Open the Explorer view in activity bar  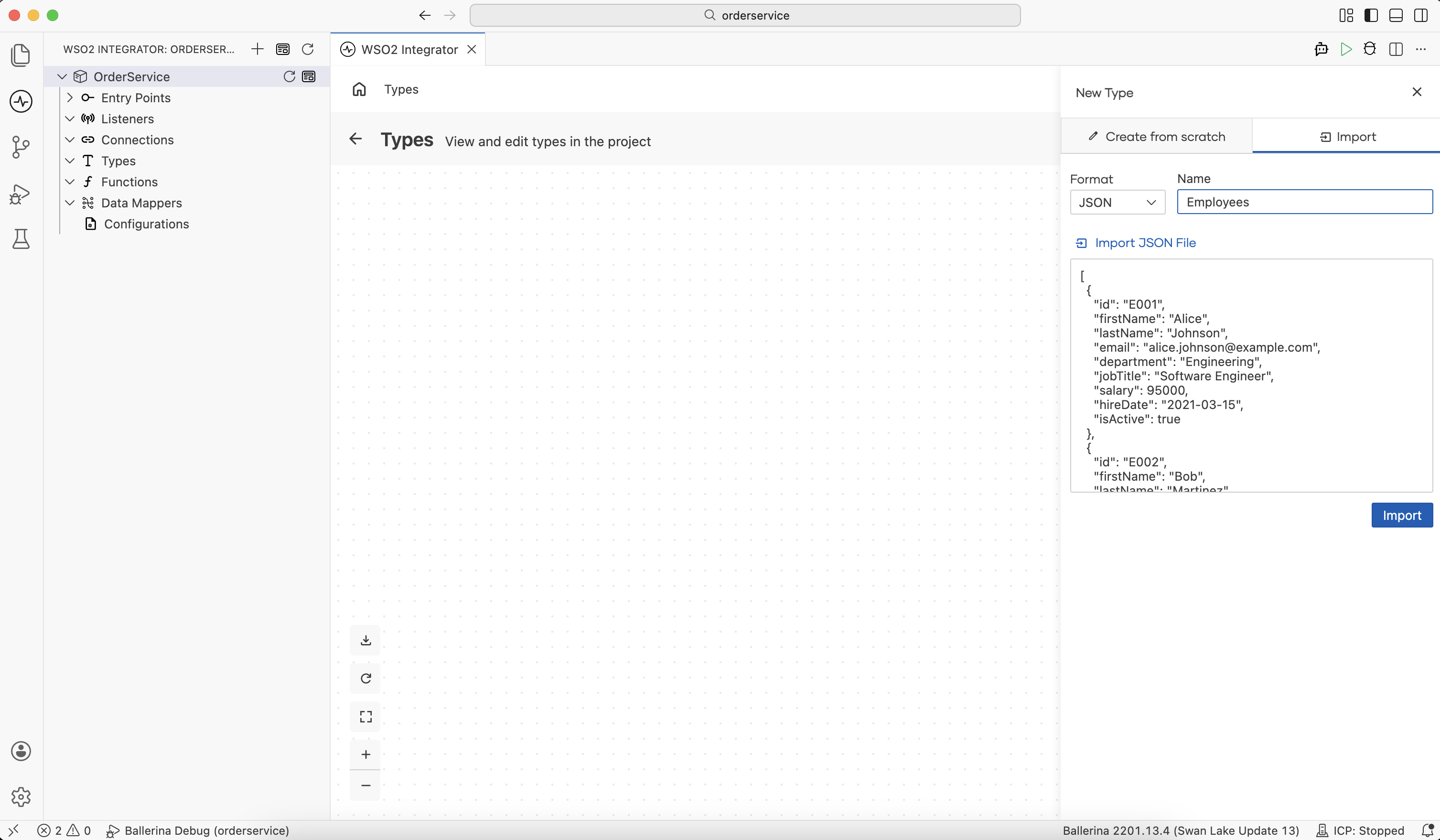[x=21, y=55]
